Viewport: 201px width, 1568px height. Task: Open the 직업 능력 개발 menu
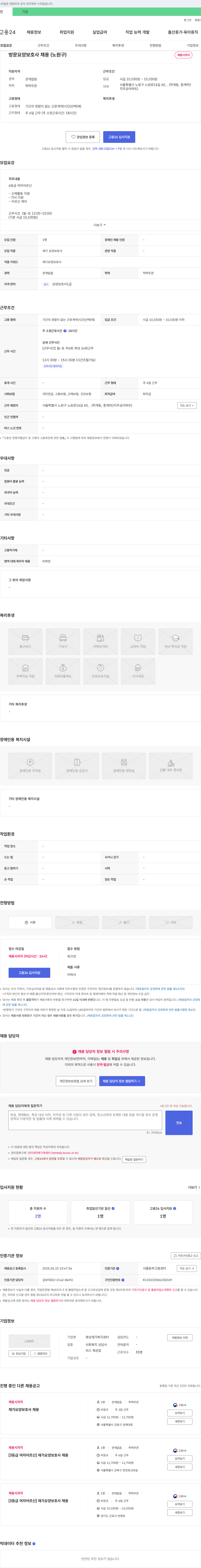(137, 32)
